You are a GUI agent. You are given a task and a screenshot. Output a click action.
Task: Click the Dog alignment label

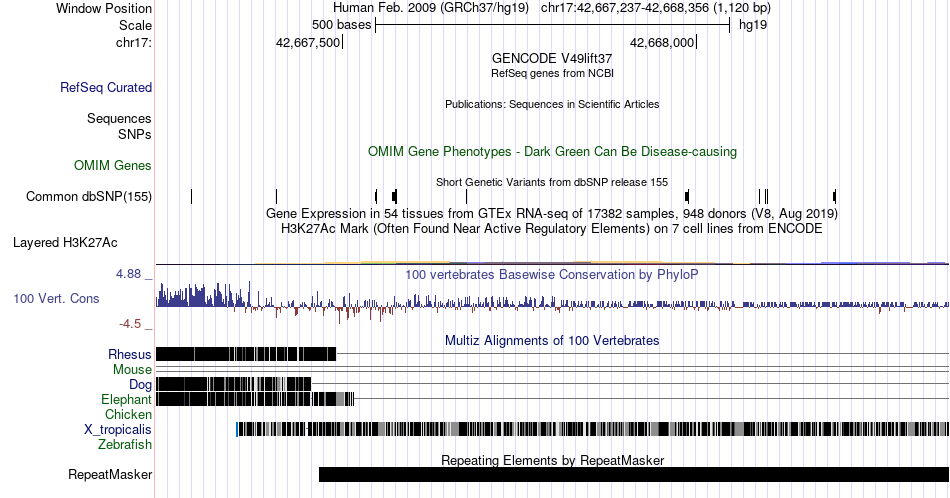pyautogui.click(x=141, y=384)
